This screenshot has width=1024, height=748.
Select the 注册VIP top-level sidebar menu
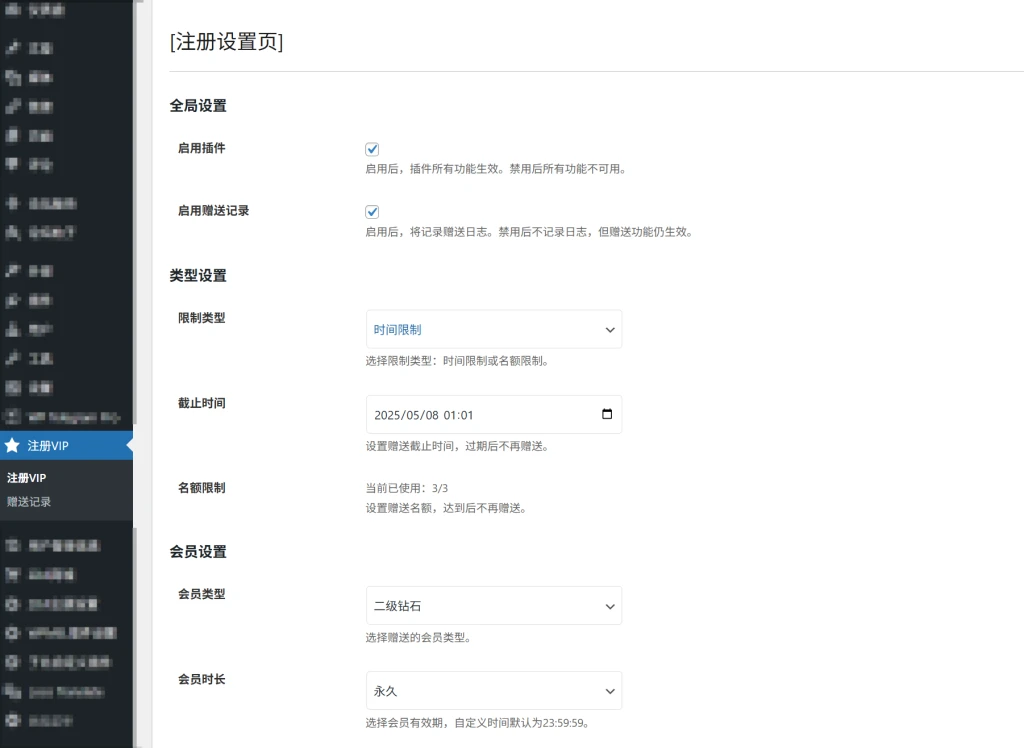click(67, 446)
